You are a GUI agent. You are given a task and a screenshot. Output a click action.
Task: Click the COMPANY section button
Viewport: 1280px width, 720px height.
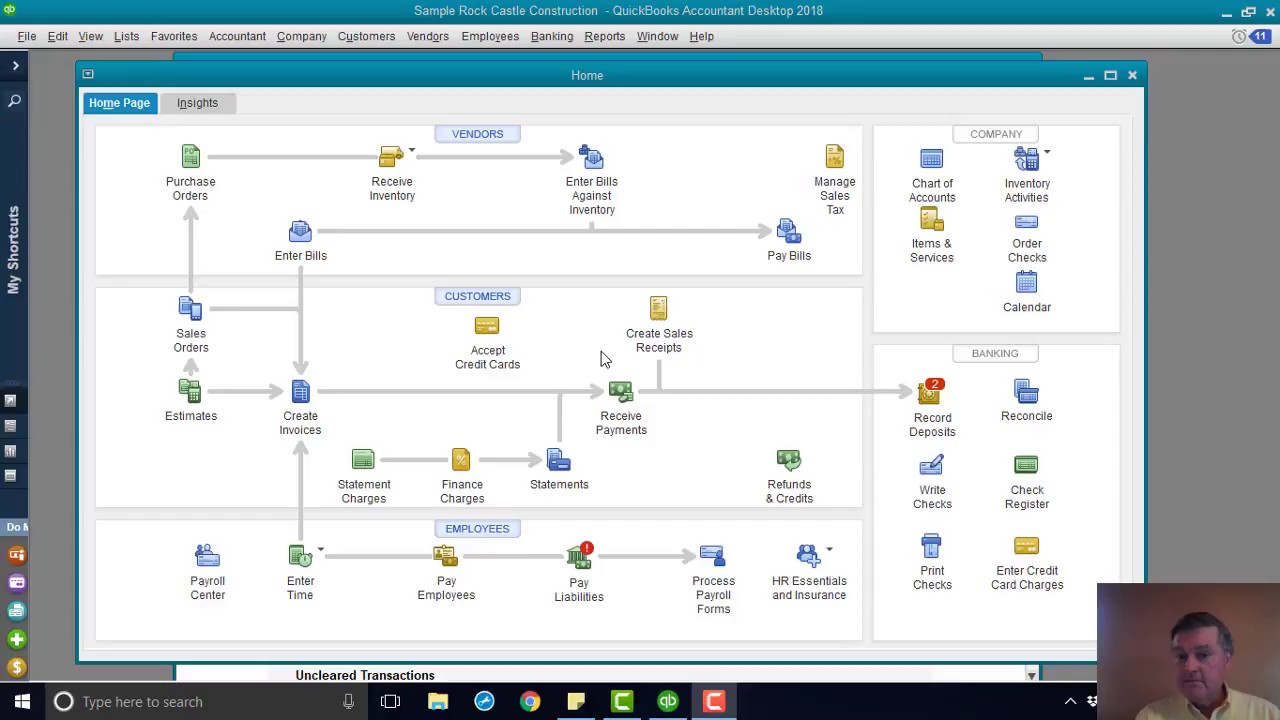click(996, 134)
